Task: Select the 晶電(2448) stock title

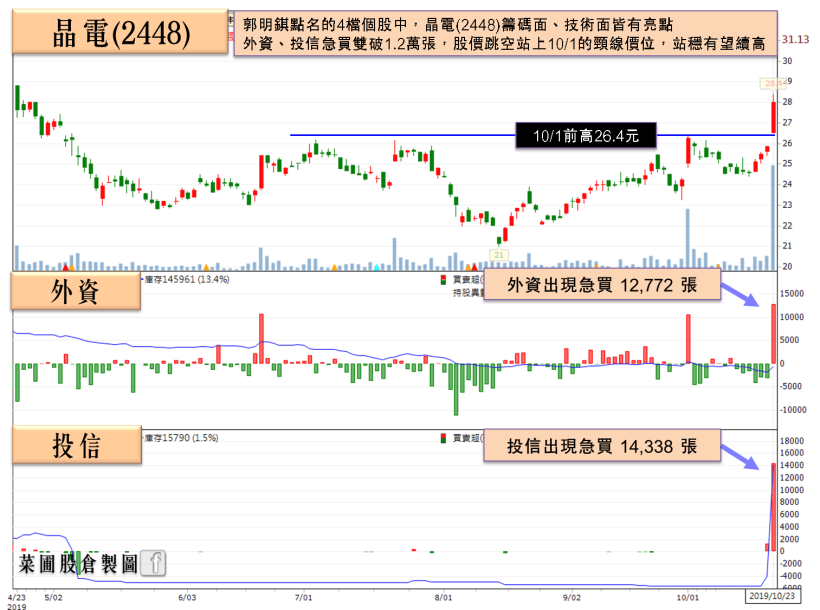Action: (121, 35)
